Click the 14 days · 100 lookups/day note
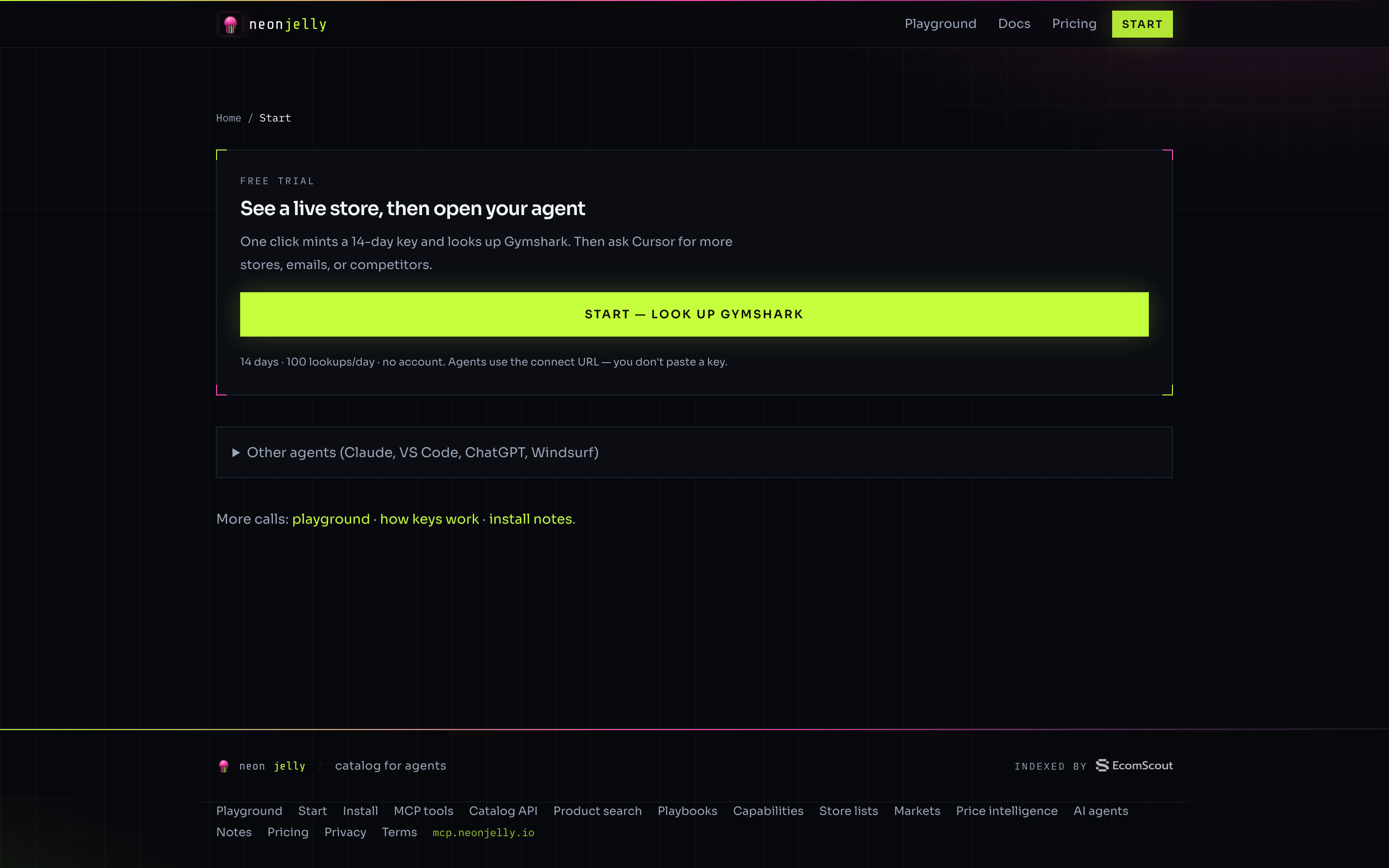The image size is (1389, 868). tap(483, 362)
